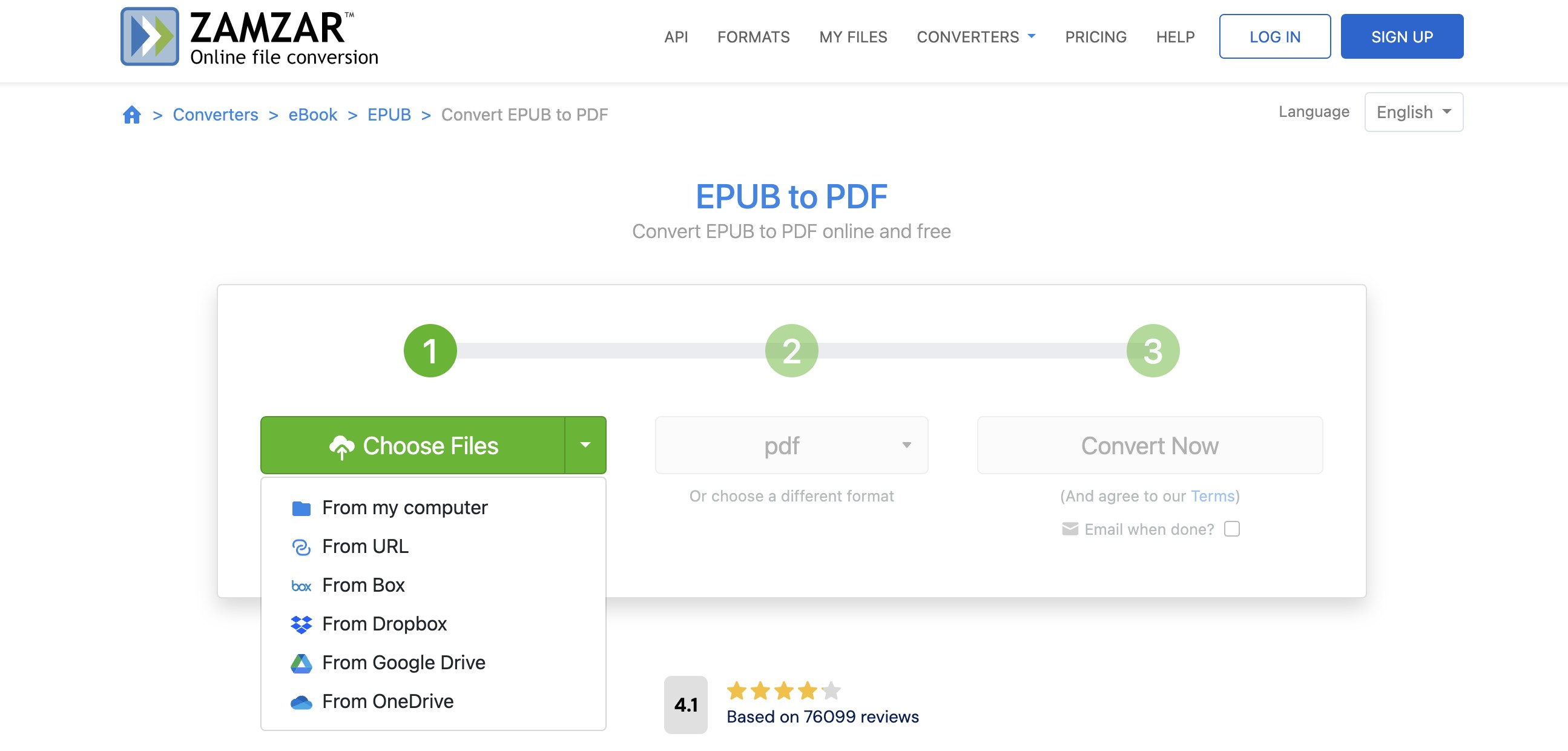The height and width of the screenshot is (751, 1568).
Task: Click the star rating icons
Action: click(x=783, y=690)
